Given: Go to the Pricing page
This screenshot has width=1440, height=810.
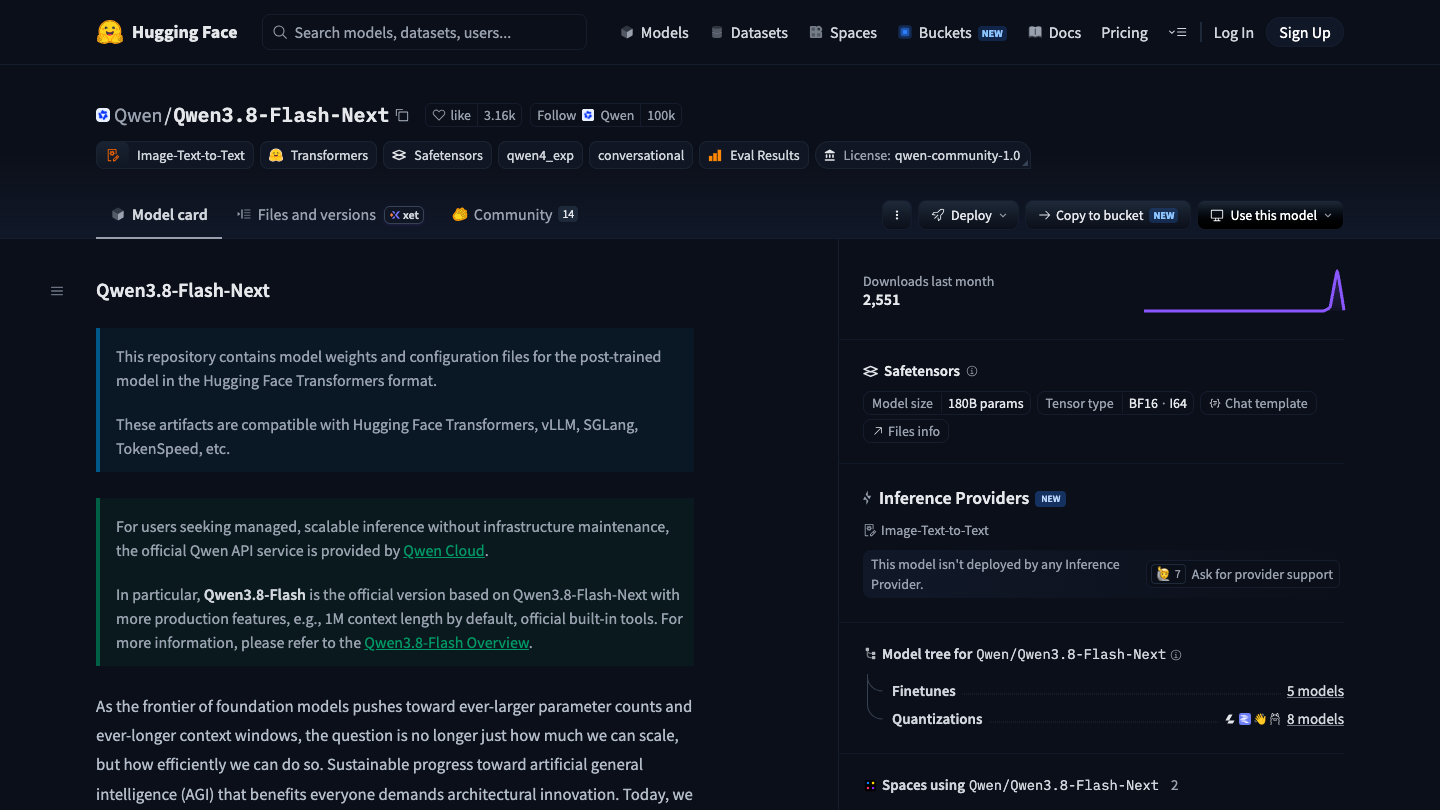Looking at the screenshot, I should (1124, 32).
